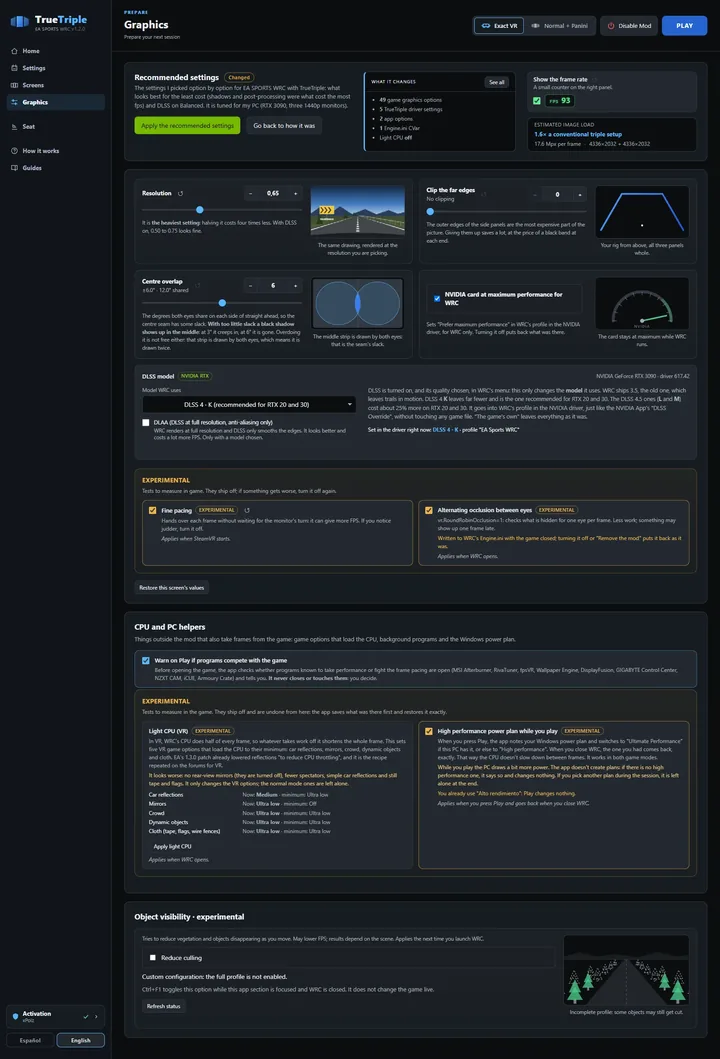The width and height of the screenshot is (720, 1059).
Task: Open the DLSS model dropdown
Action: coord(249,405)
